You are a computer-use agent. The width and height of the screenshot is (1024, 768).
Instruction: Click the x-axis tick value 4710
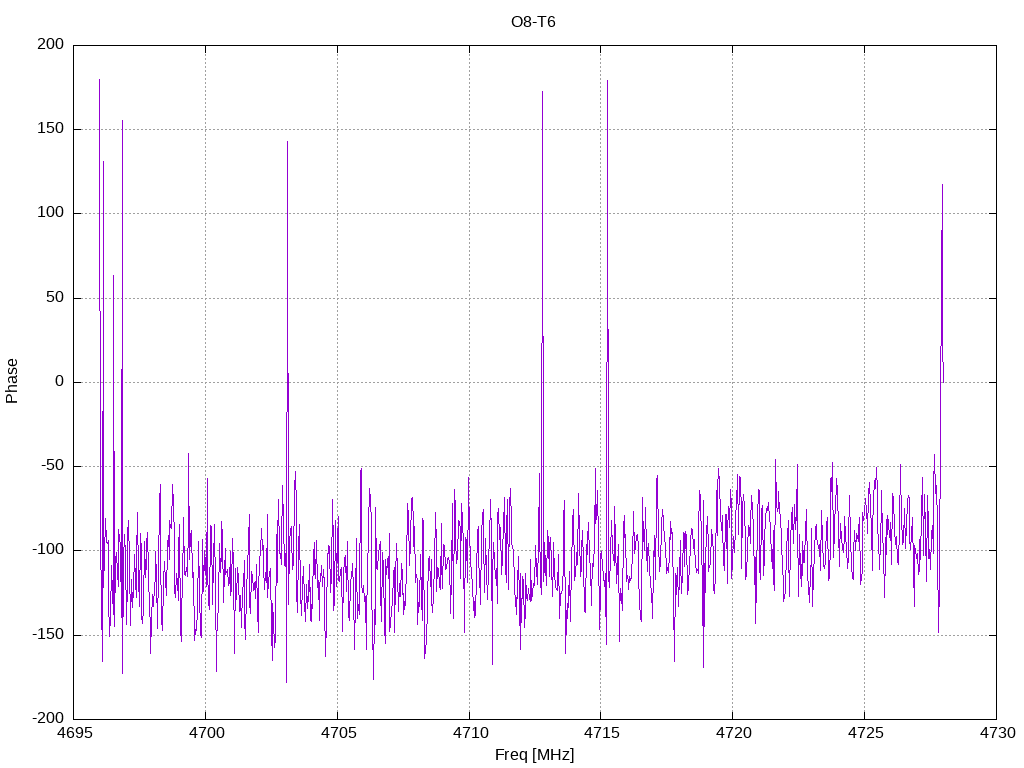pos(470,733)
